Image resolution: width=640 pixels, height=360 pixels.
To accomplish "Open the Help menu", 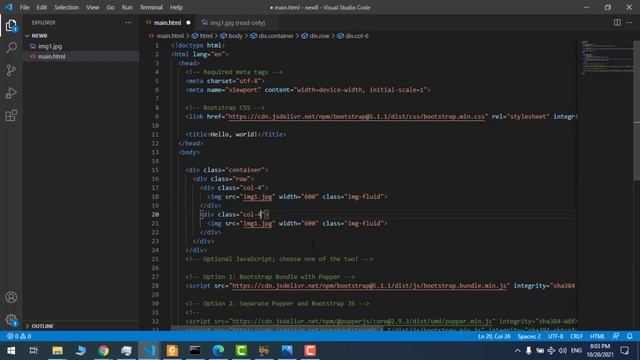I will tap(176, 7).
